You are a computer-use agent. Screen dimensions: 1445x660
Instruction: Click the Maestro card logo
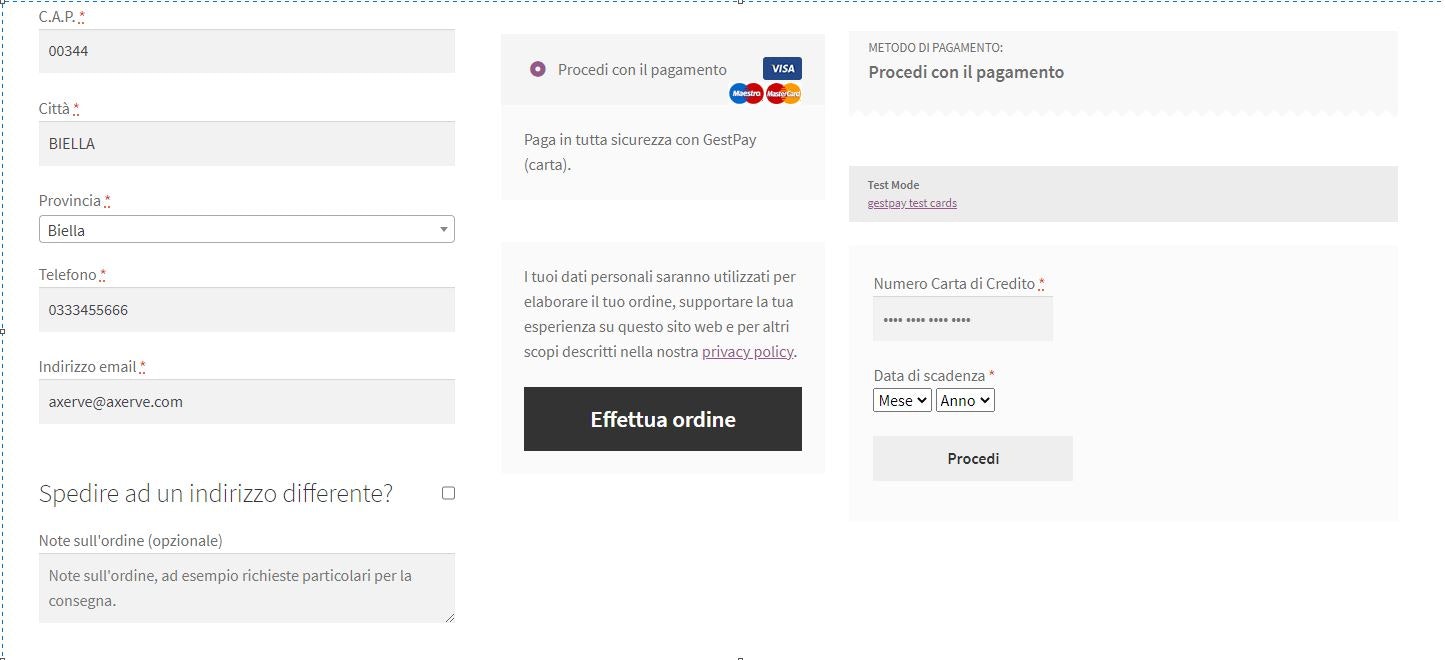coord(746,93)
